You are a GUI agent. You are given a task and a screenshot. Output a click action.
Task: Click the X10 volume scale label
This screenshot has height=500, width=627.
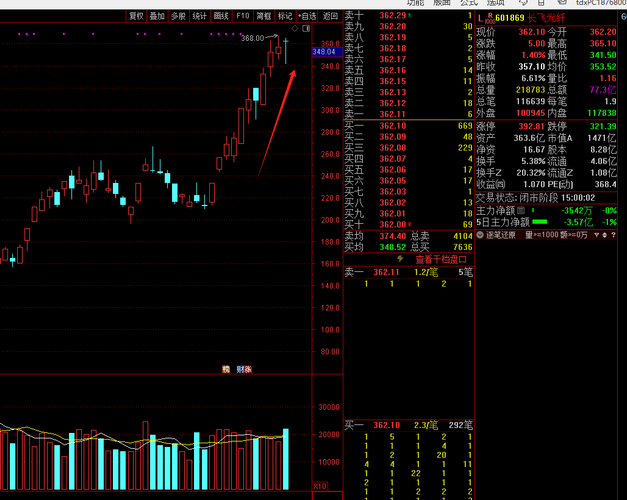coord(320,486)
